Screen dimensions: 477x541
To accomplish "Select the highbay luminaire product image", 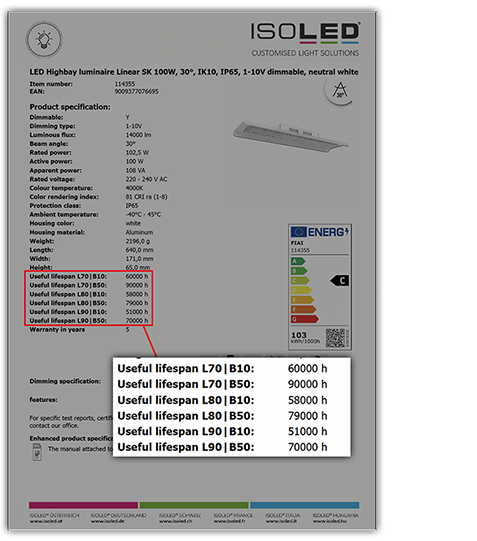I will 290,136.
